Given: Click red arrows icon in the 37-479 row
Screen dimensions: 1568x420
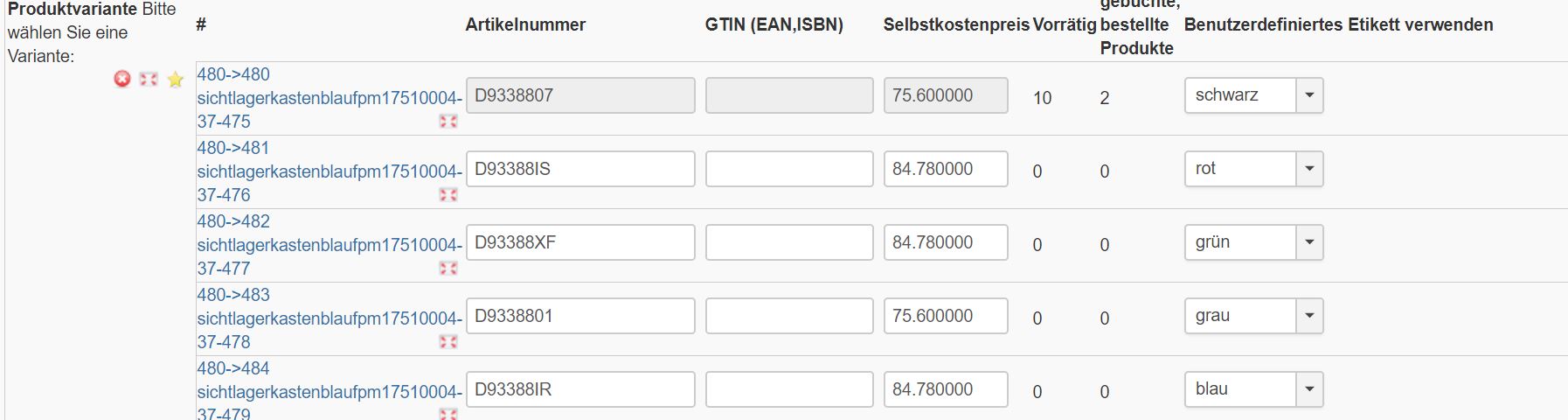Looking at the screenshot, I should [x=448, y=414].
